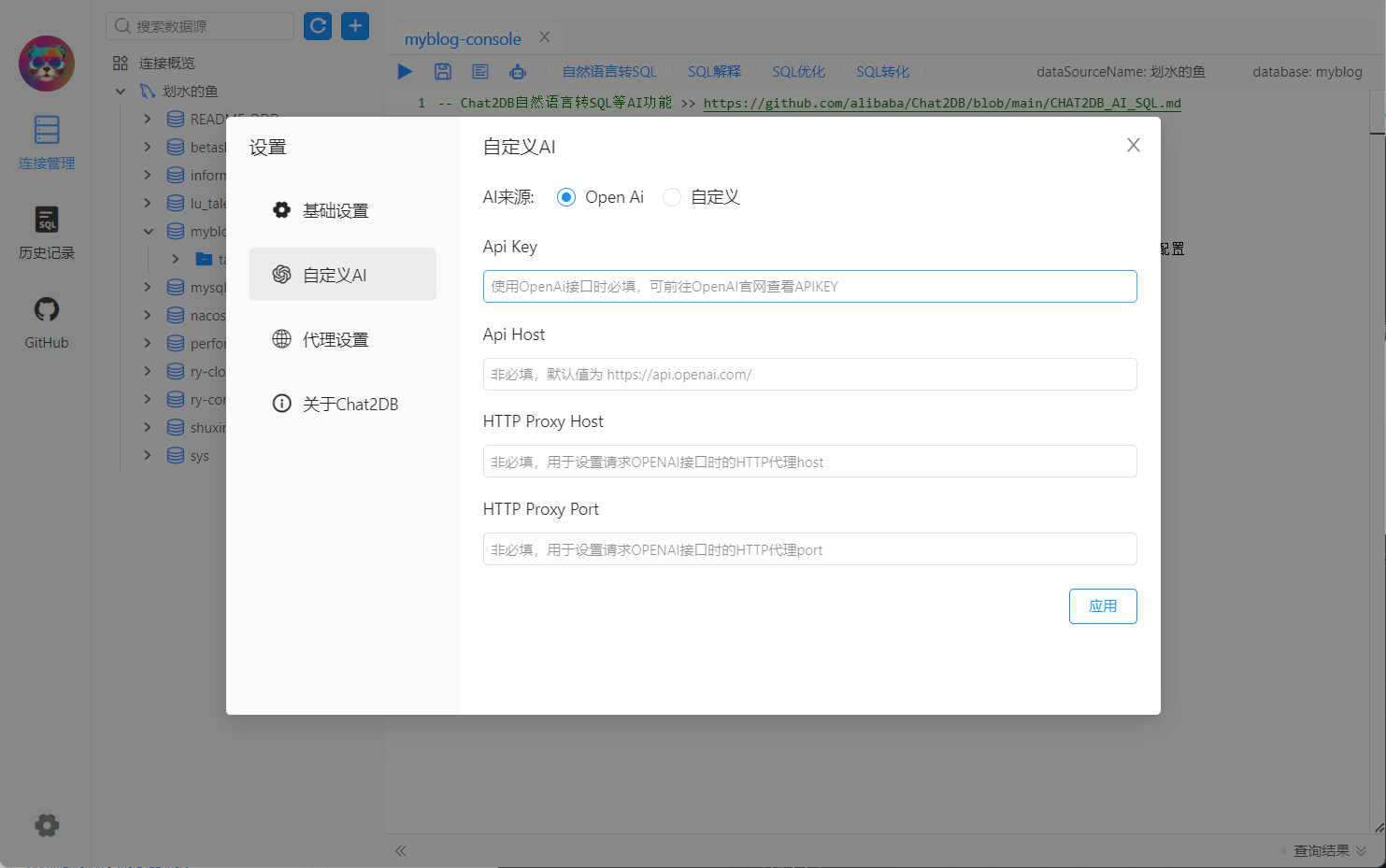Focus the HTTP Proxy Port field
Screen dimensions: 1386x868
[810, 549]
